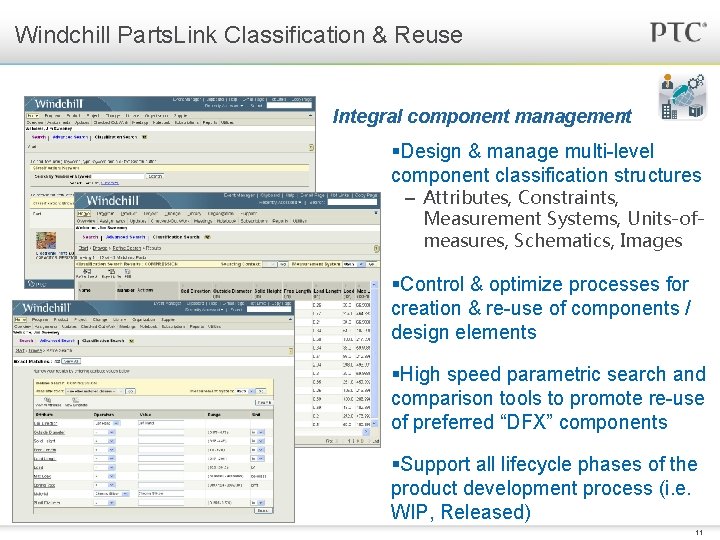This screenshot has width=720, height=540.
Task: Click value field for Outside Diameter row
Action: tap(160, 433)
